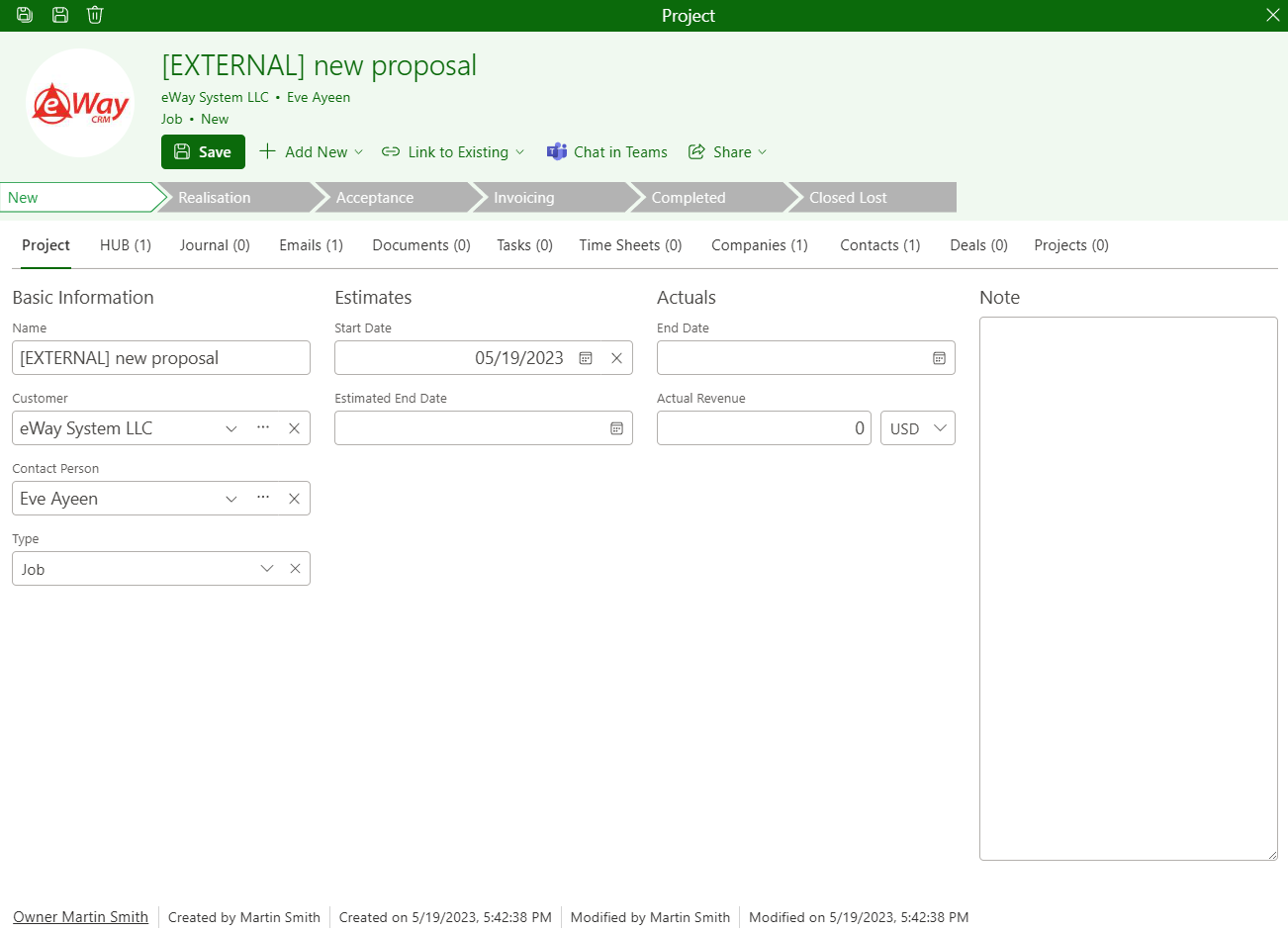
Task: Switch to the HUB (1) tab
Action: coord(126,245)
